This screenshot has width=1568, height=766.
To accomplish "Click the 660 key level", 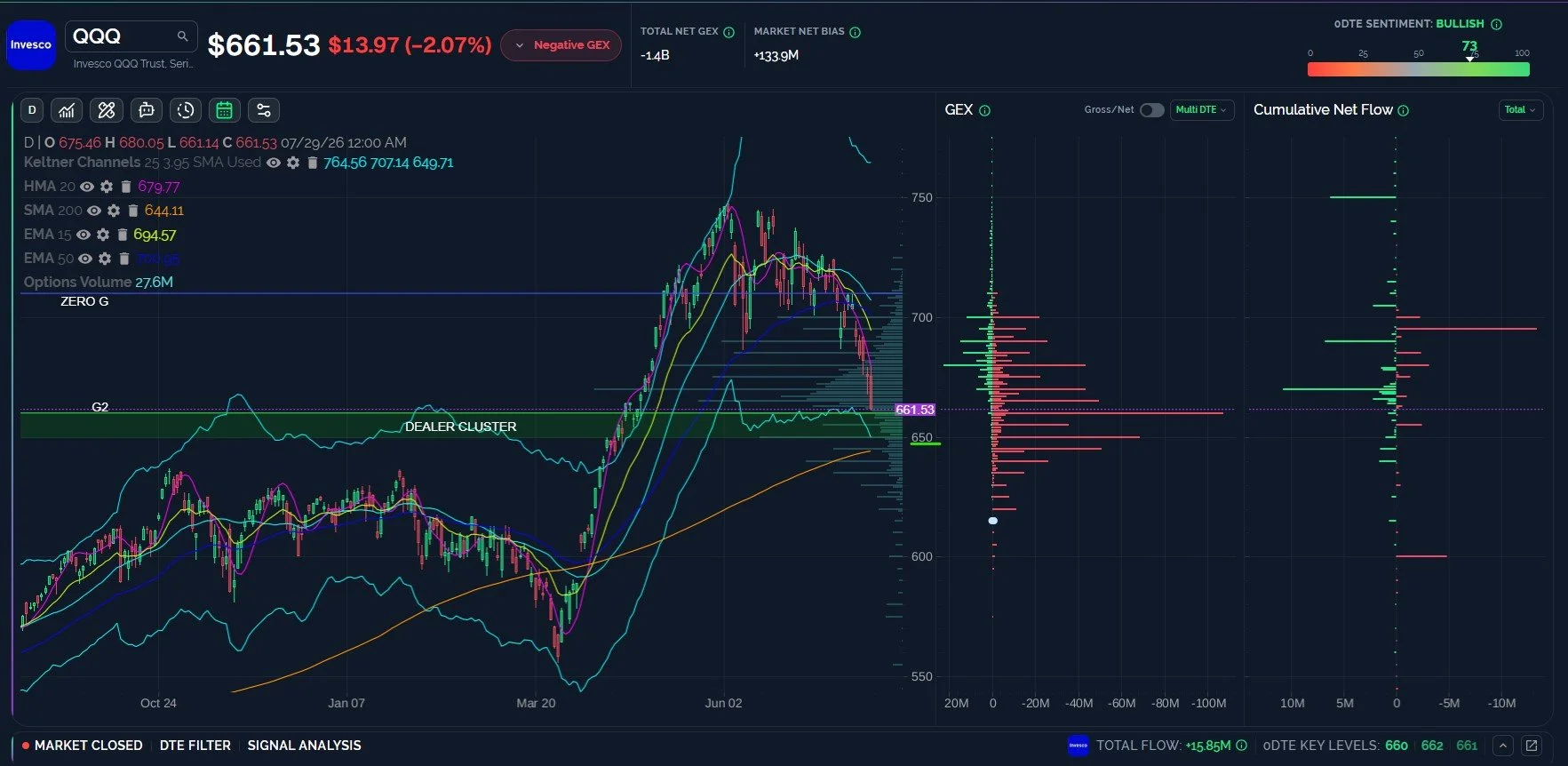I will click(x=1397, y=746).
